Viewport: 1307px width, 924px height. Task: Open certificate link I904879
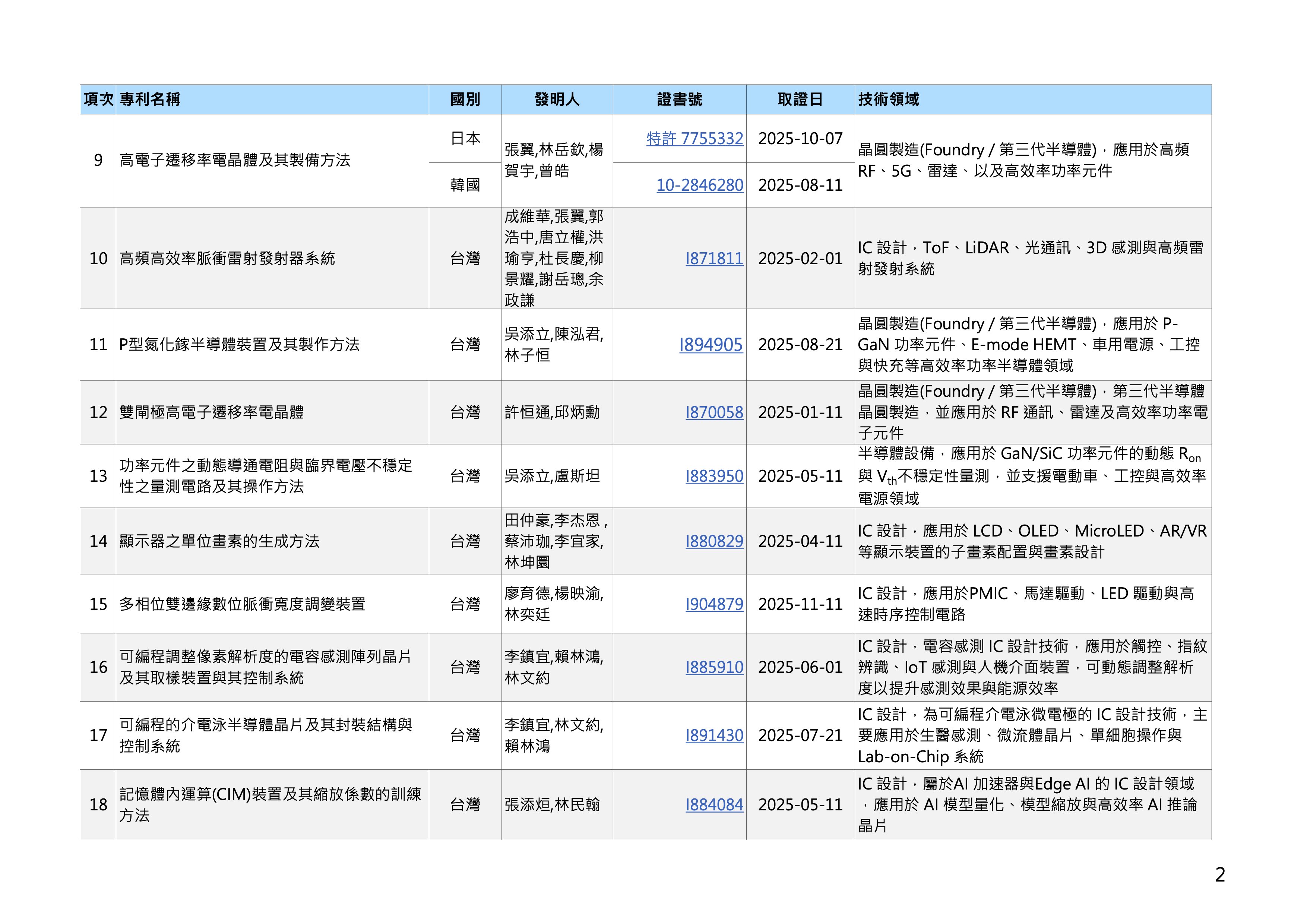pos(714,604)
